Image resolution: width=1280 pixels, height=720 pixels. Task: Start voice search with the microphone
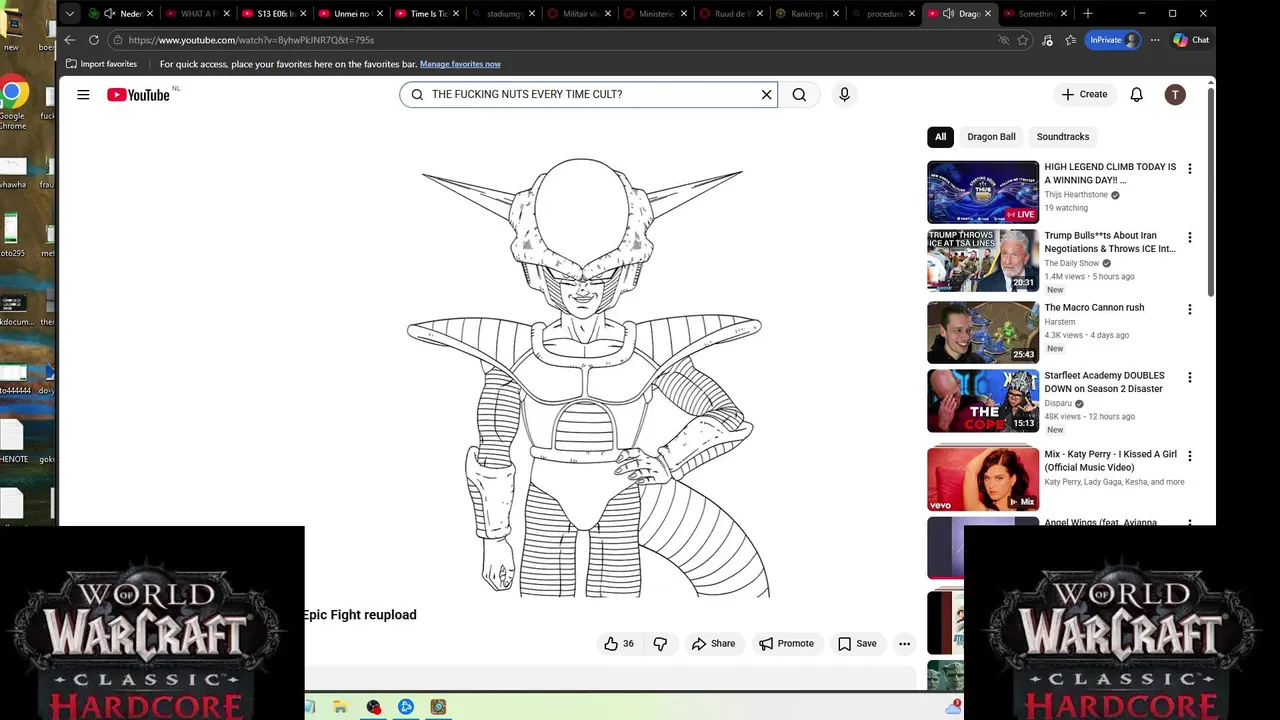click(x=844, y=95)
